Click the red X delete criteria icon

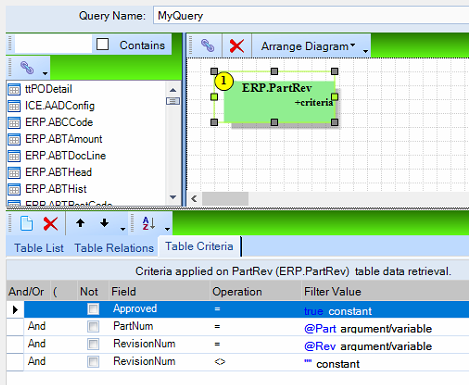pyautogui.click(x=51, y=223)
